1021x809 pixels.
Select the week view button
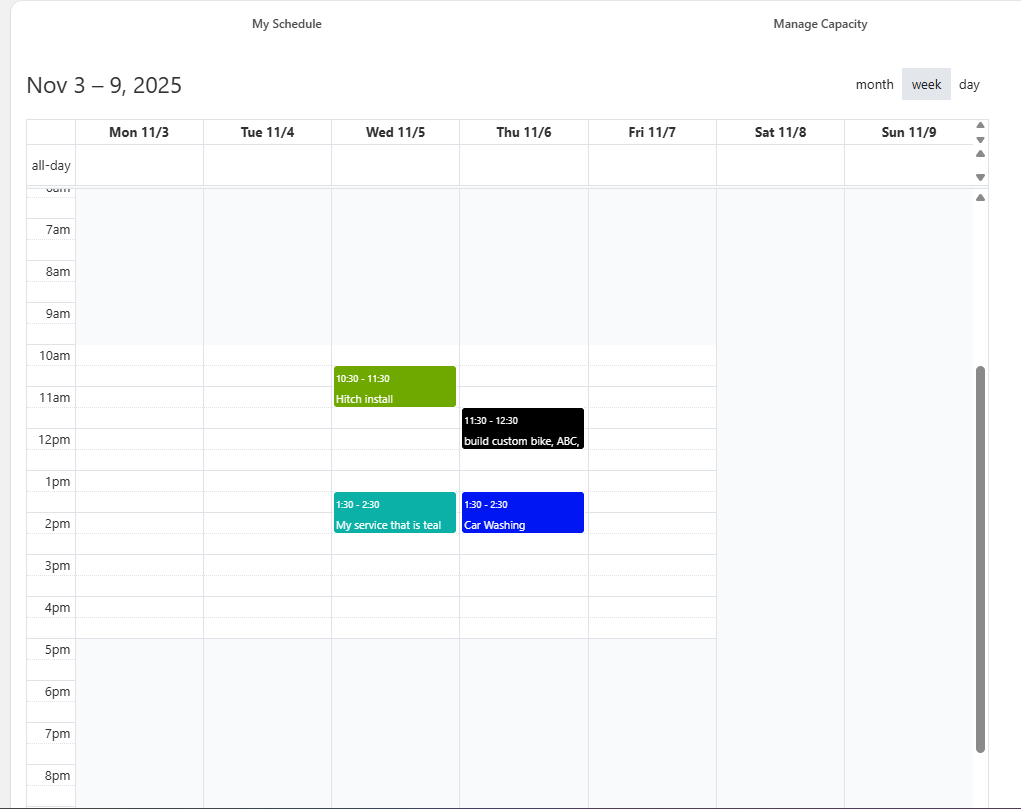[926, 85]
